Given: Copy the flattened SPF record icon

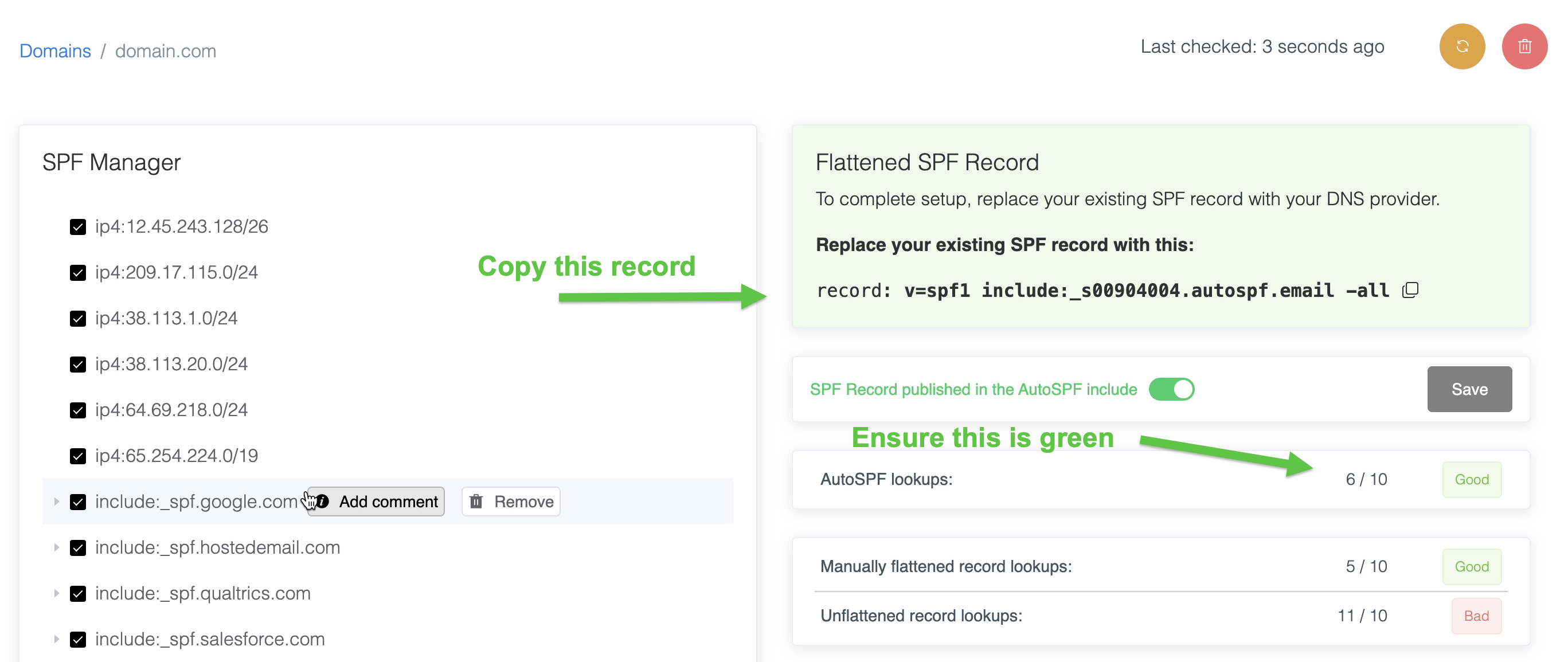Looking at the screenshot, I should (1410, 290).
